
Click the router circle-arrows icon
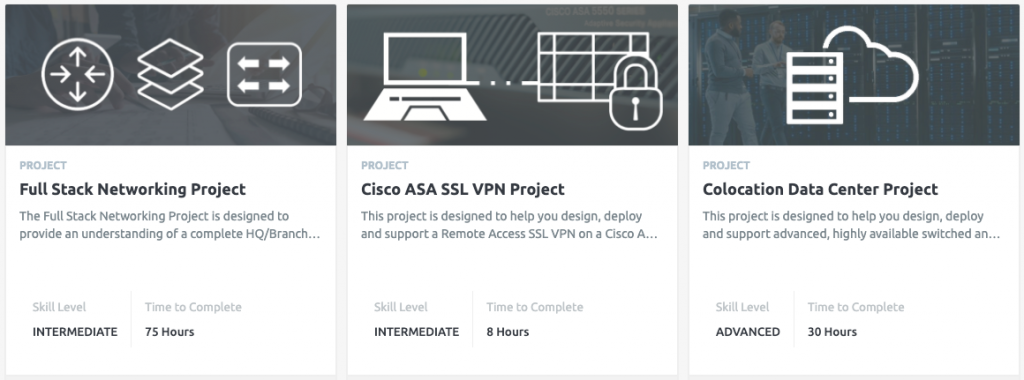(x=78, y=74)
